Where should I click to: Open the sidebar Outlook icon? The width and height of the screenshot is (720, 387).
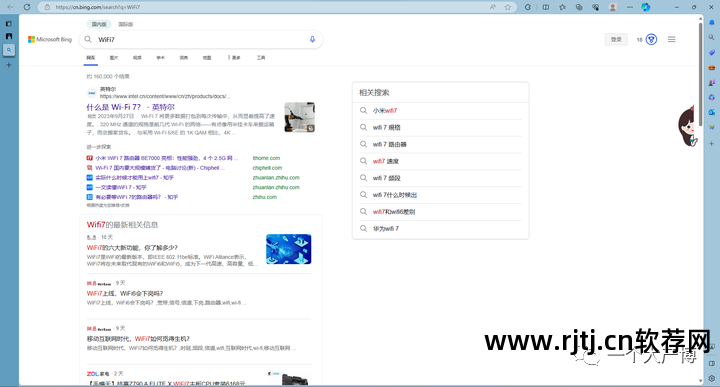pyautogui.click(x=711, y=112)
